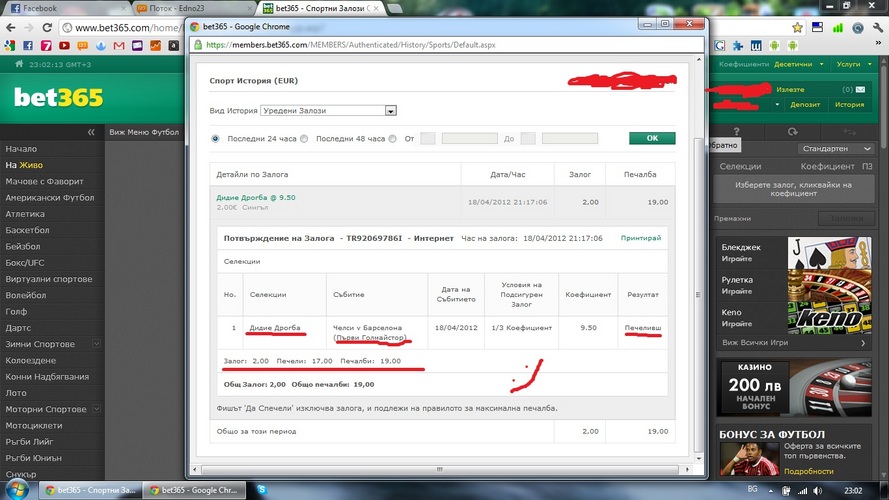The height and width of the screenshot is (500, 889).
Task: Open the pink number 7 bookmark
Action: [46, 46]
